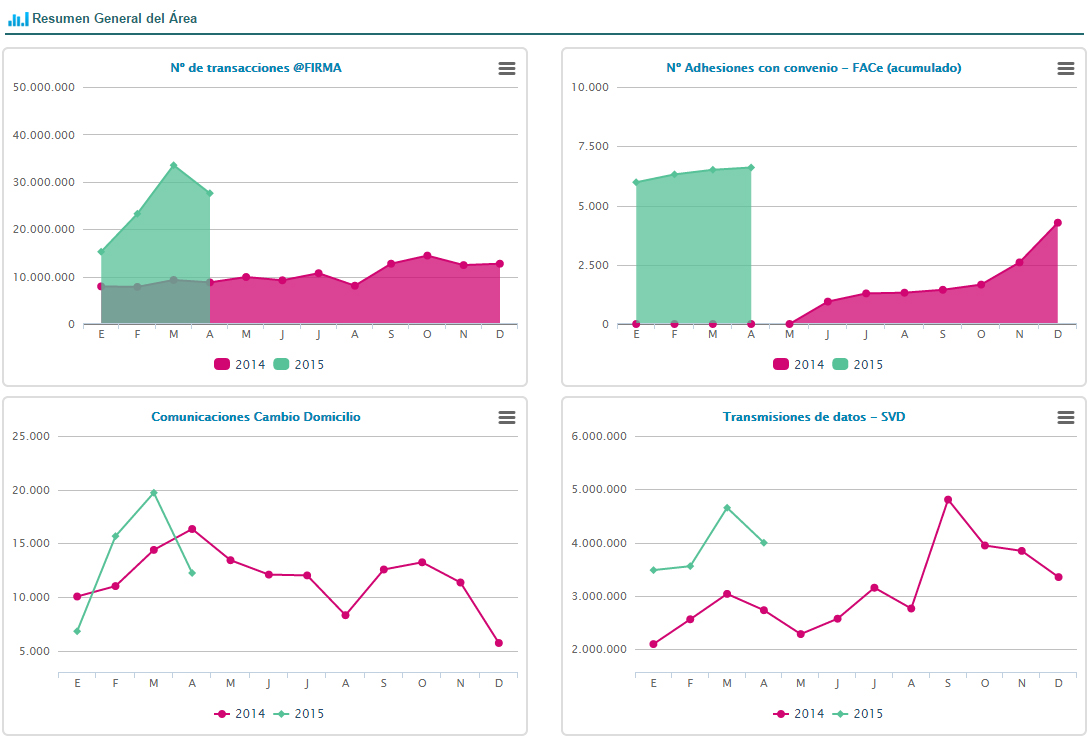The height and width of the screenshot is (750, 1088).
Task: Click the Transmisiones de datos – SVD title
Action: pyautogui.click(x=814, y=417)
